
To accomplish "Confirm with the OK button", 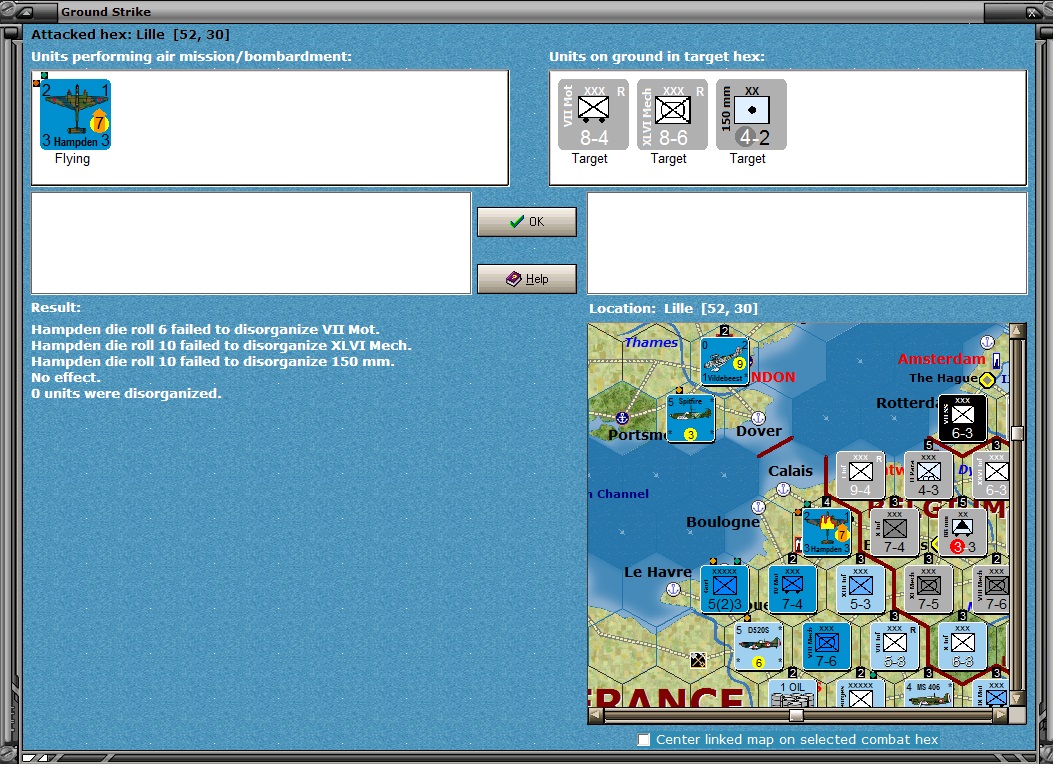I will pos(526,222).
